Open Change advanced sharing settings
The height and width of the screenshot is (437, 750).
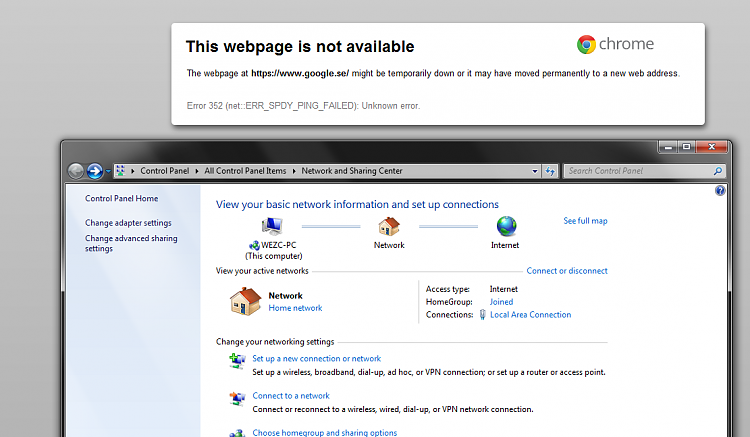(131, 243)
